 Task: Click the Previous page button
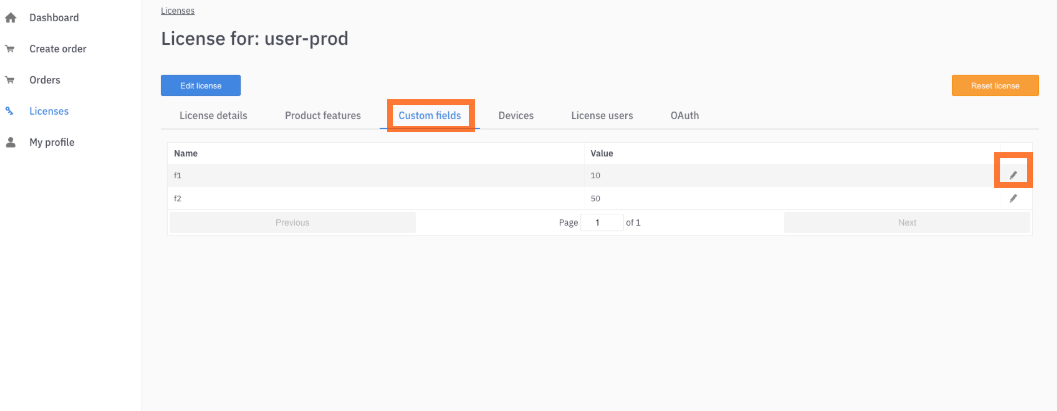coord(292,222)
